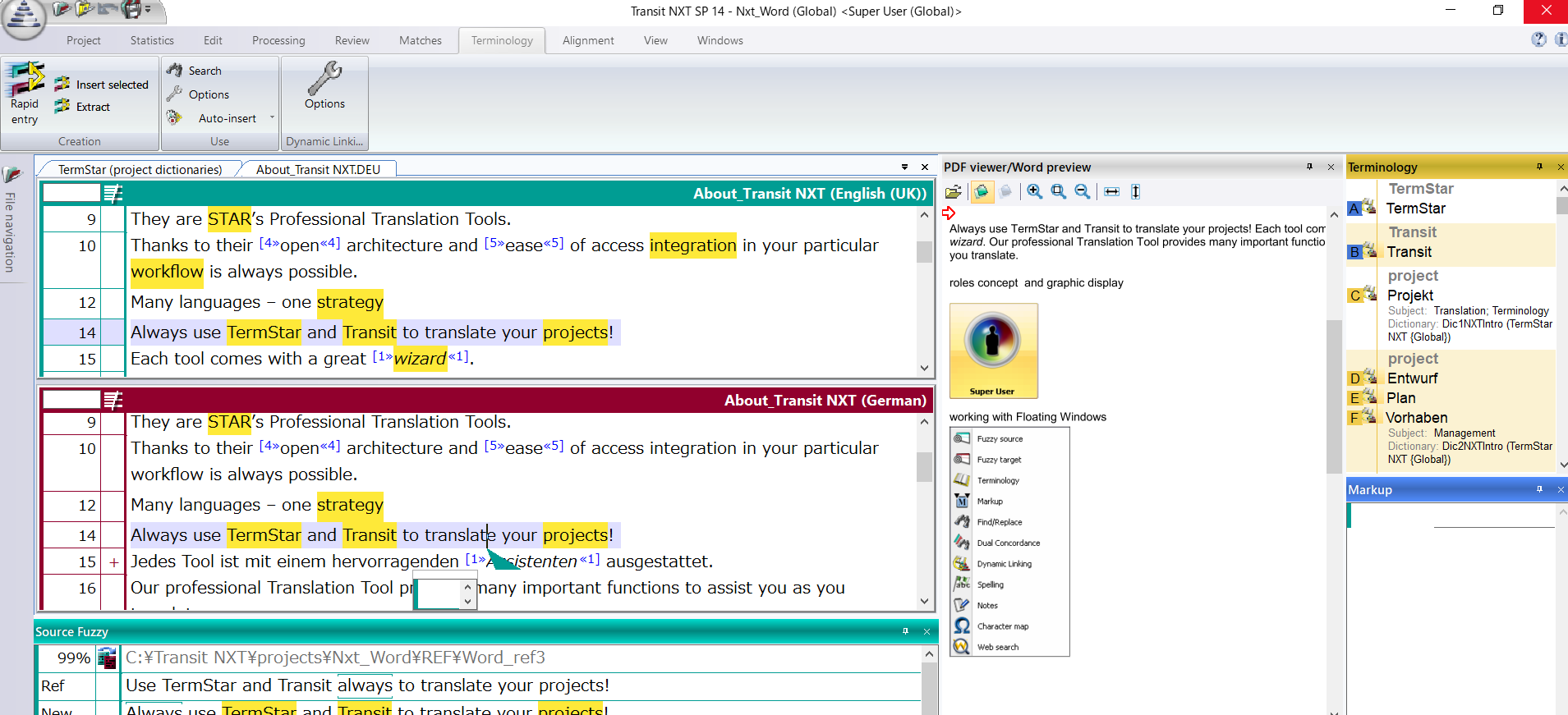
Task: Switch to the Project ribbon tab
Action: pyautogui.click(x=84, y=40)
